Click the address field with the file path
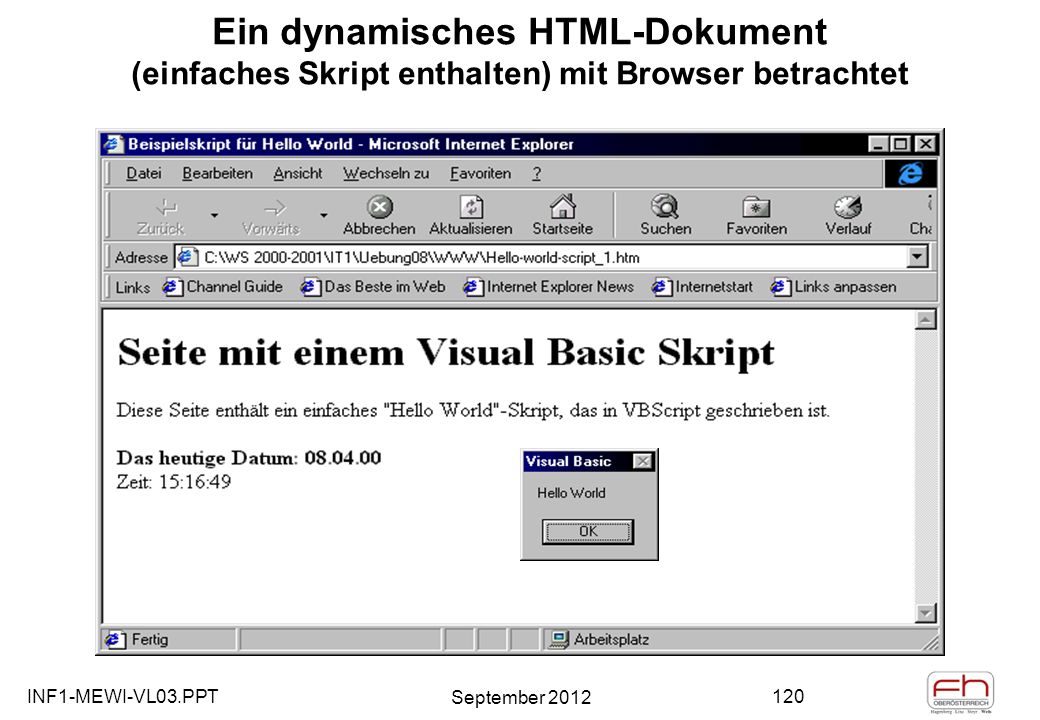This screenshot has width=1040, height=720. [x=542, y=257]
